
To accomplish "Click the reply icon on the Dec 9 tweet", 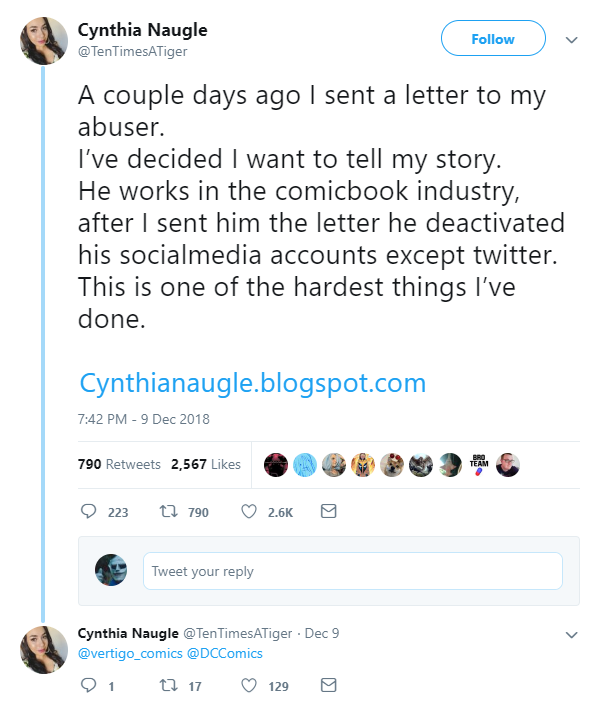I will click(88, 685).
